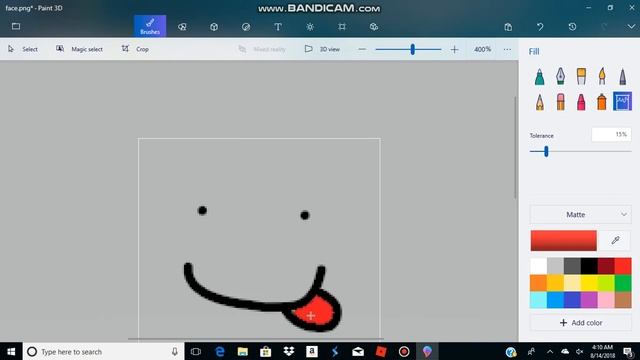Select the Pixel pen
The width and height of the screenshot is (640, 360).
click(x=622, y=76)
